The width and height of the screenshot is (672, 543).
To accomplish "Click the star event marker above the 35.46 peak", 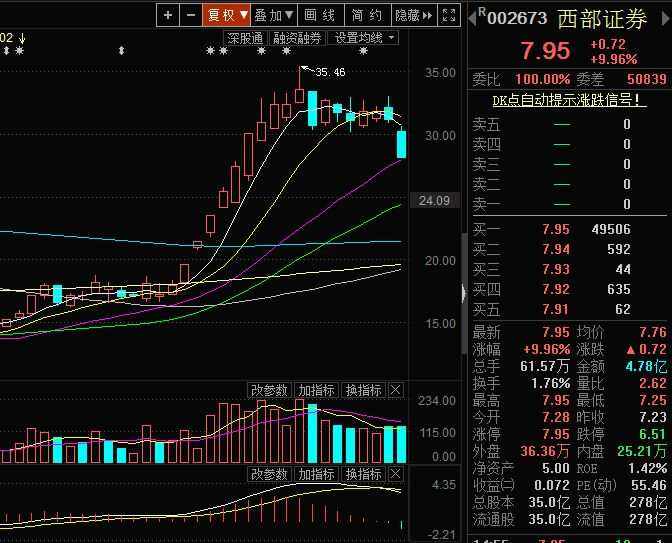I will [286, 51].
